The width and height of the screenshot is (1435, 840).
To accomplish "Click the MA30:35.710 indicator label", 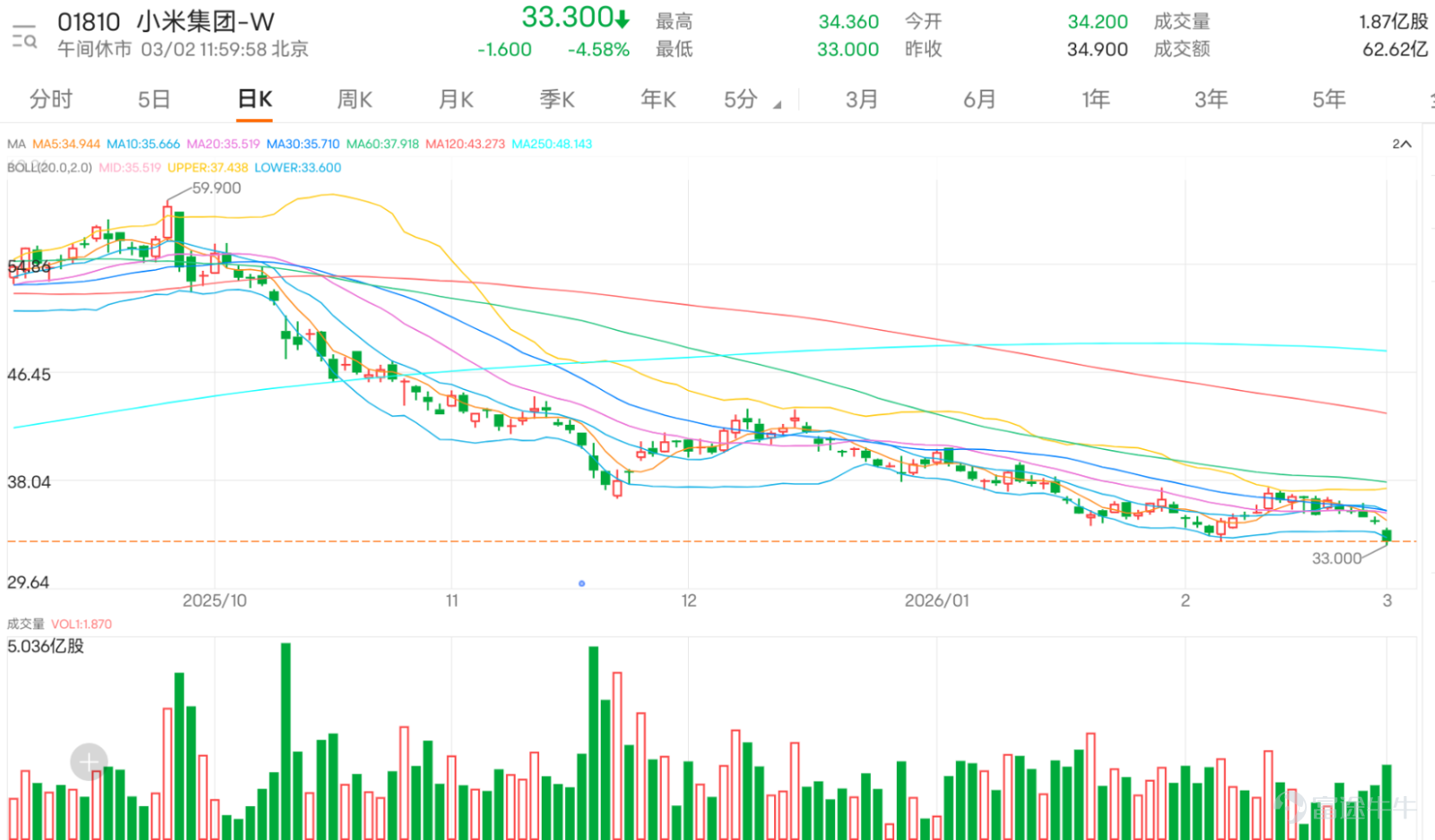I will [303, 143].
